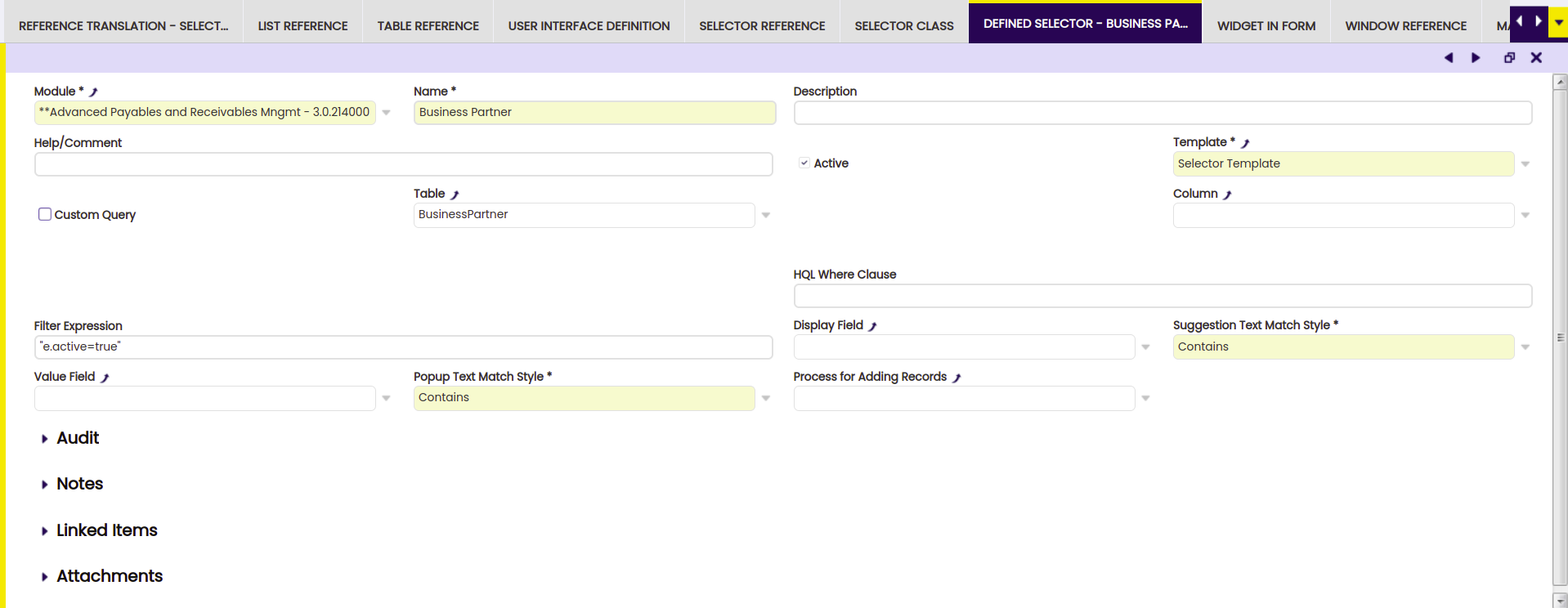
Task: Open Module link arrow icon
Action: (93, 92)
